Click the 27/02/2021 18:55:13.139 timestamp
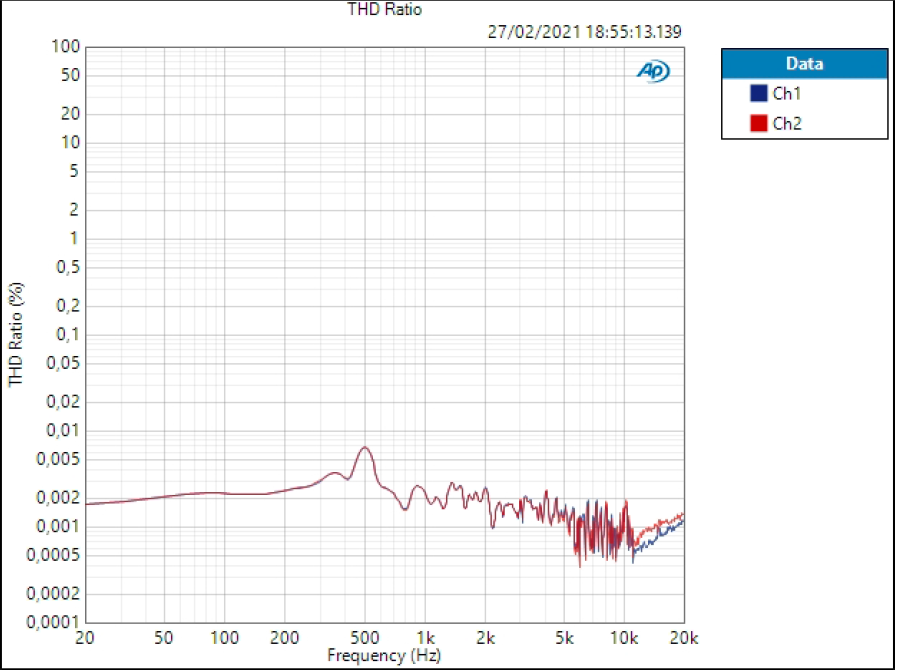The height and width of the screenshot is (671, 897). pos(585,31)
